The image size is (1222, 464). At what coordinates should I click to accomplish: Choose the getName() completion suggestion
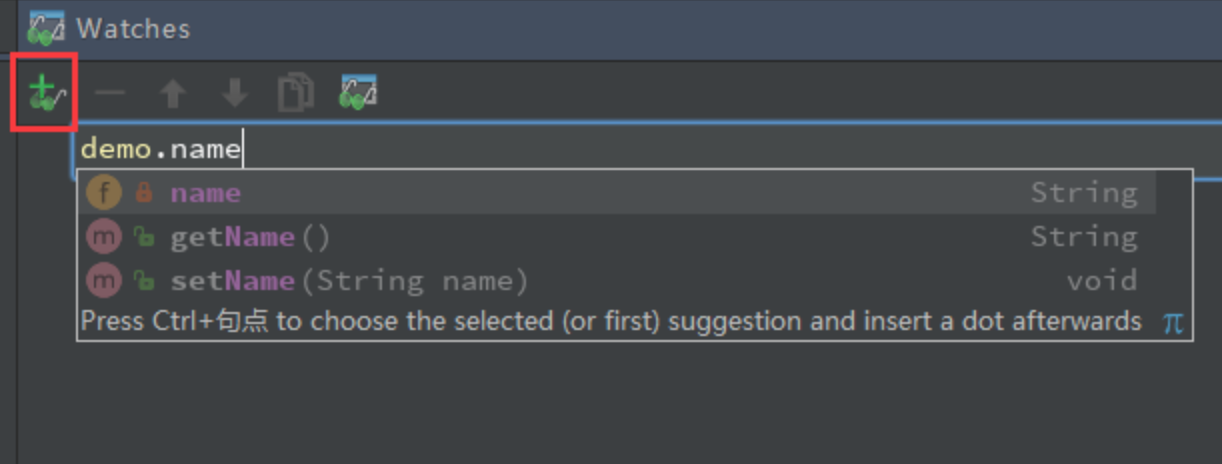pyautogui.click(x=618, y=237)
